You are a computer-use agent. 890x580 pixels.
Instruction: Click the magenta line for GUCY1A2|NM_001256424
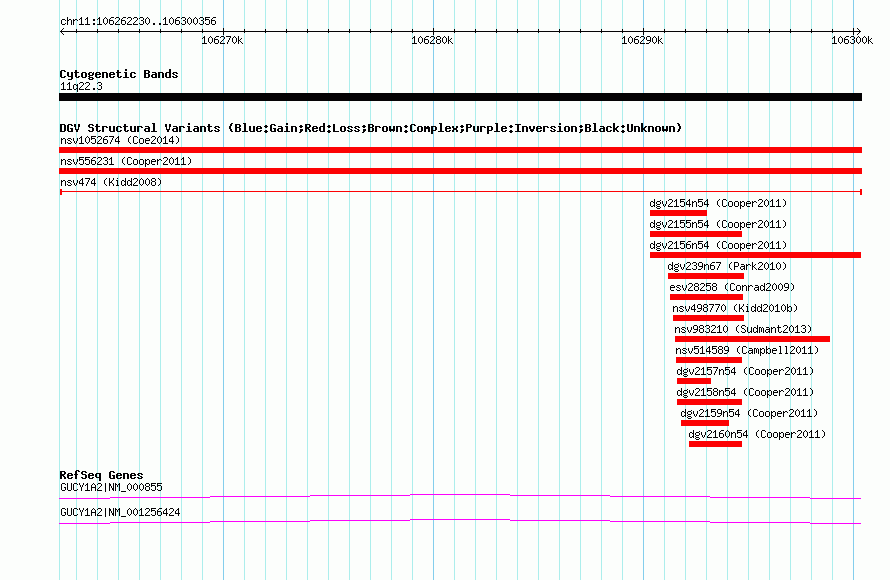[460, 522]
